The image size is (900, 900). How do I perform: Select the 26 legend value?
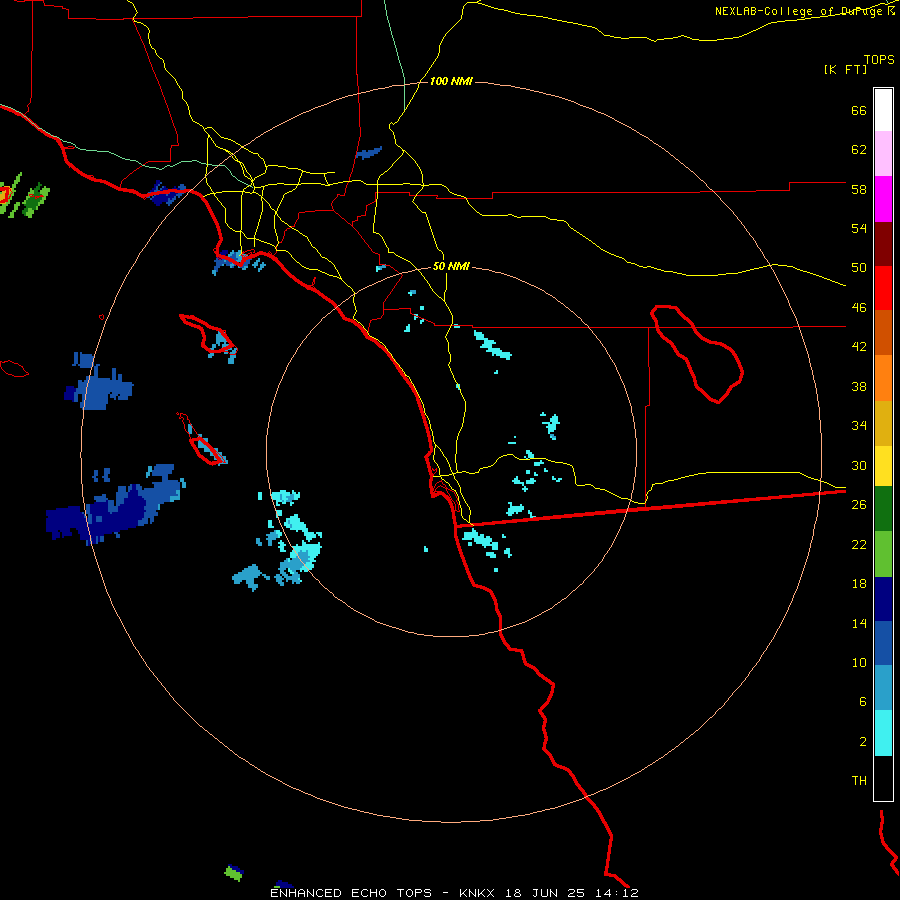coord(859,505)
